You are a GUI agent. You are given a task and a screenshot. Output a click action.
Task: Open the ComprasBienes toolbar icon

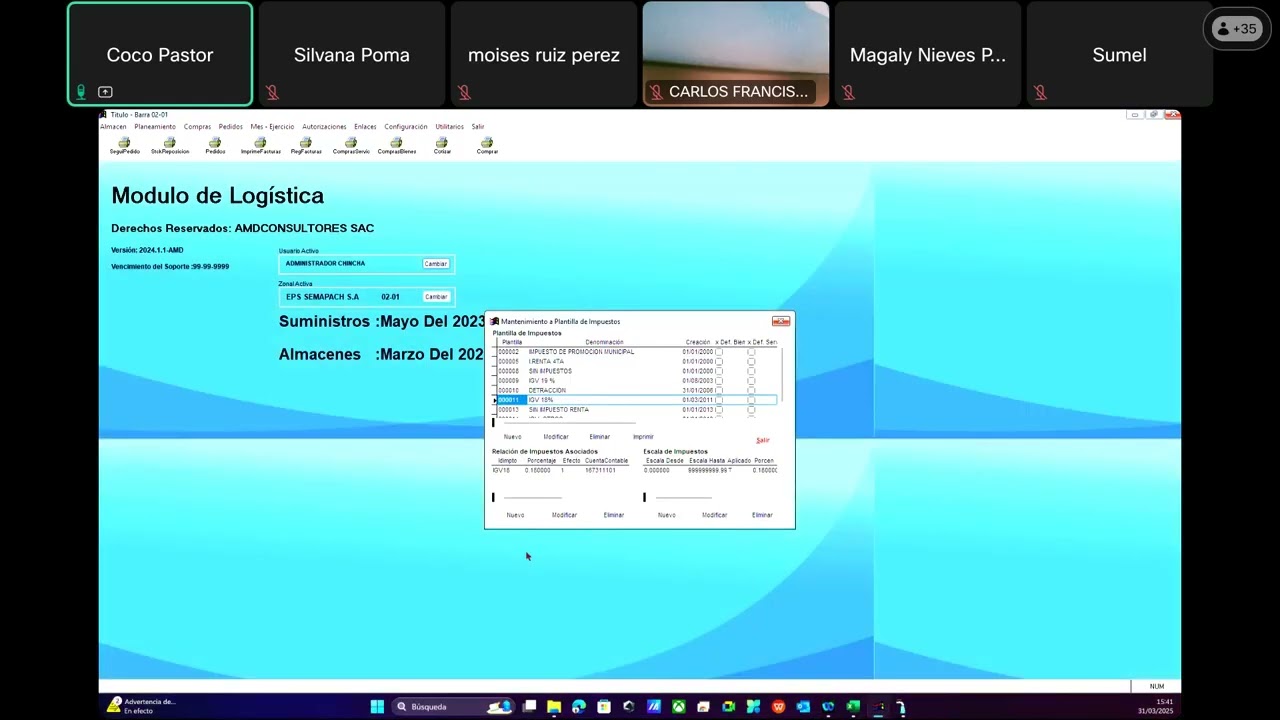(397, 145)
